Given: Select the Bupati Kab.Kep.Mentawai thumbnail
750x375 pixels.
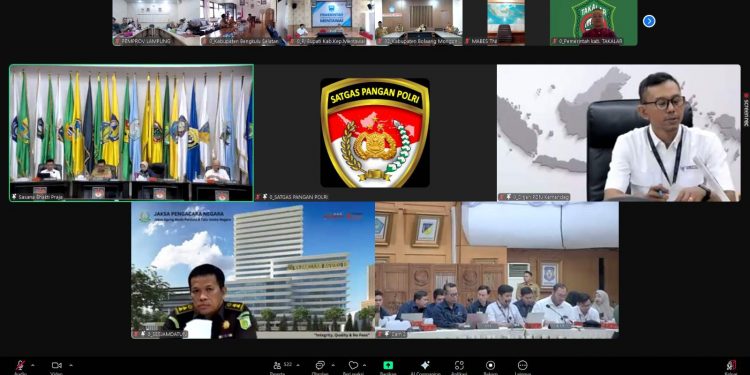Looking at the screenshot, I should tap(331, 22).
